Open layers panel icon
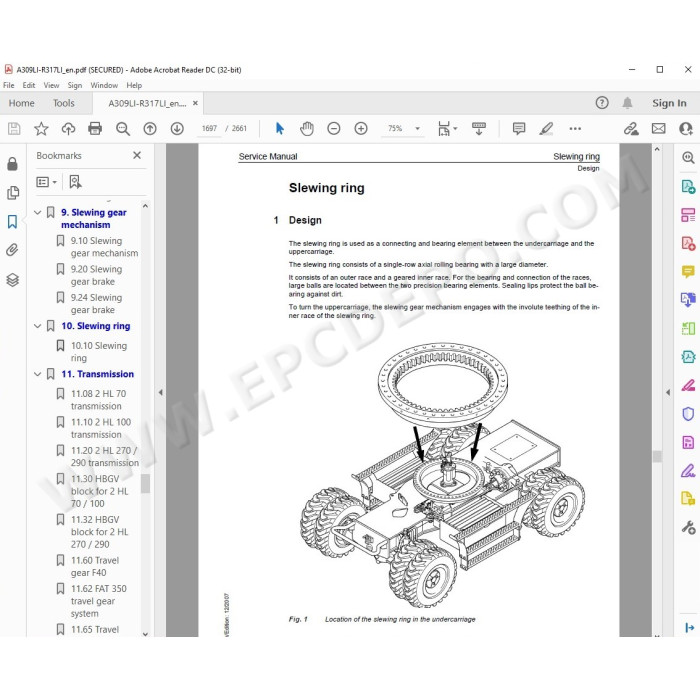The height and width of the screenshot is (700, 700). click(x=12, y=280)
